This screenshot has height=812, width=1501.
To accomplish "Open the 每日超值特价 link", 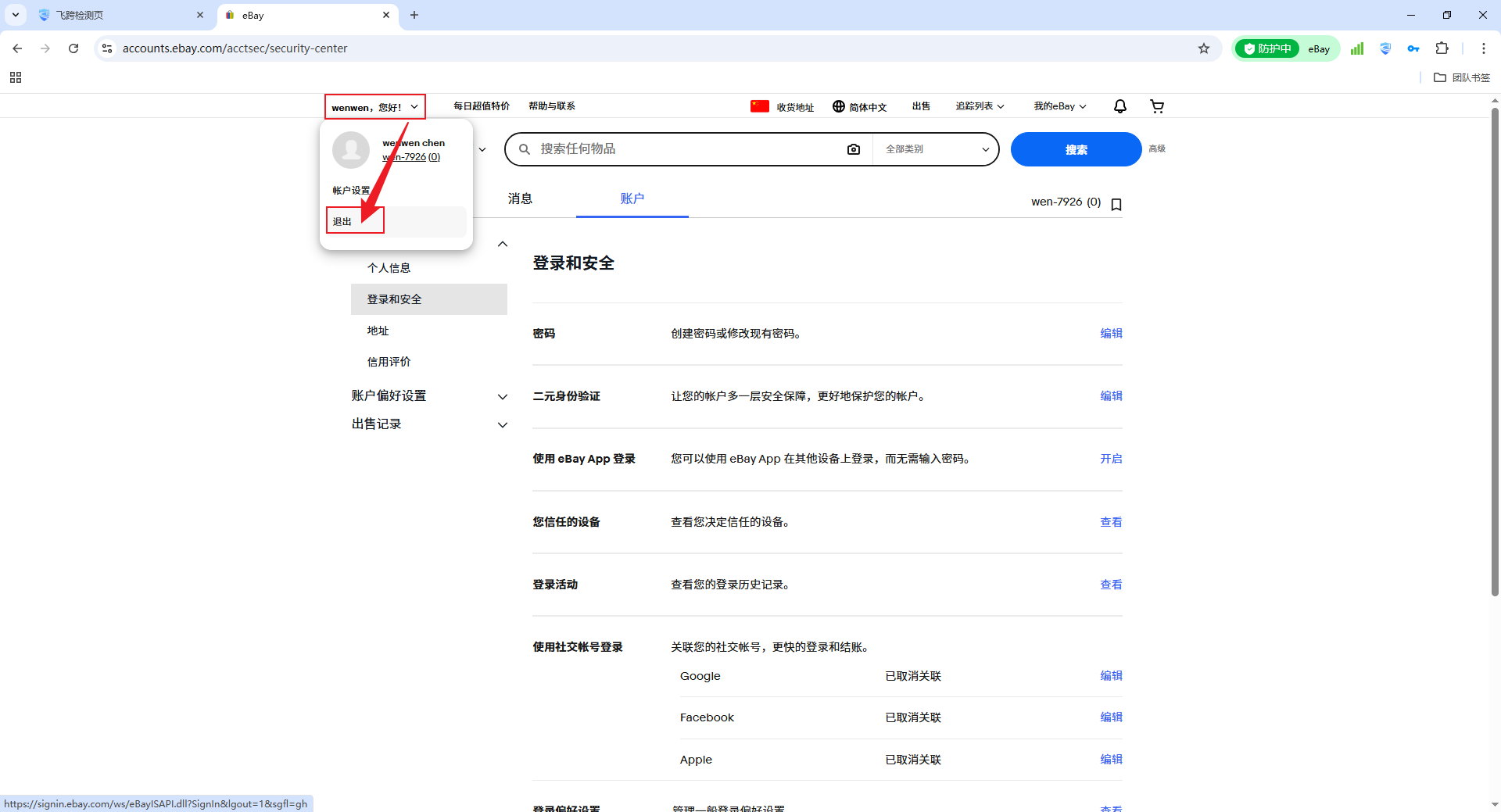I will click(x=482, y=106).
